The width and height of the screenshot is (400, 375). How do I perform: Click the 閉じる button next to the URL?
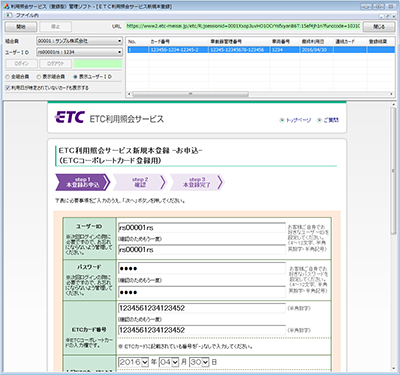379,27
